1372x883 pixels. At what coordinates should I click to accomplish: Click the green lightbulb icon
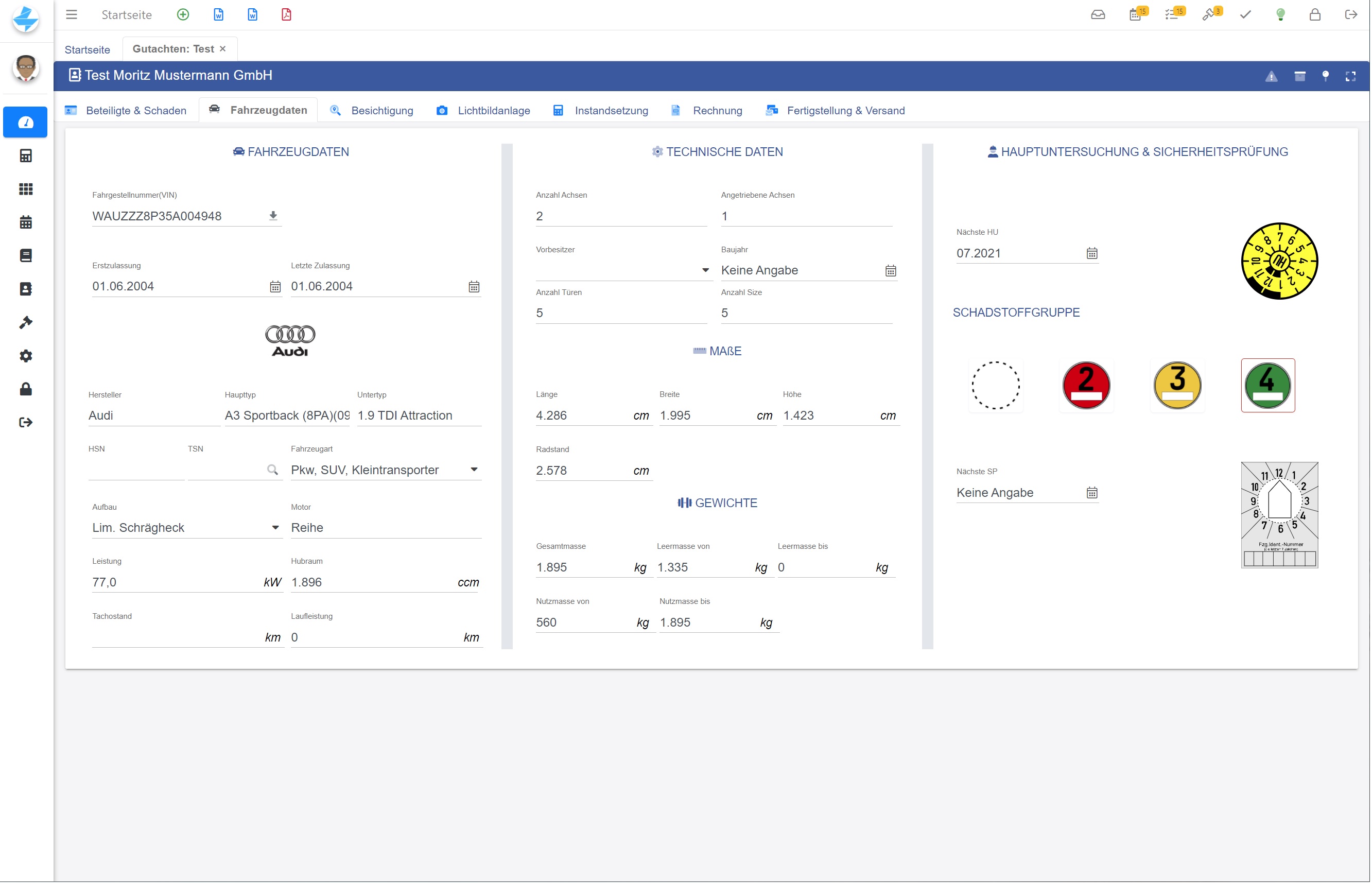pyautogui.click(x=1280, y=14)
